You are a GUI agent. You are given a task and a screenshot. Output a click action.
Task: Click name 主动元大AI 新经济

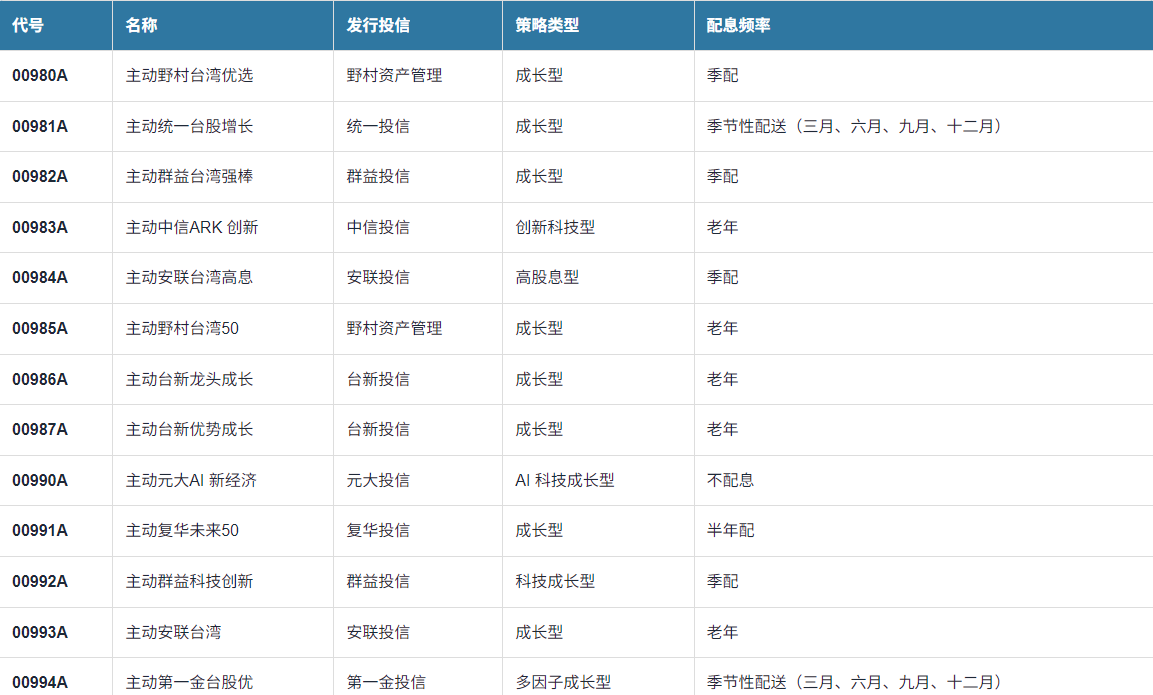pos(191,480)
